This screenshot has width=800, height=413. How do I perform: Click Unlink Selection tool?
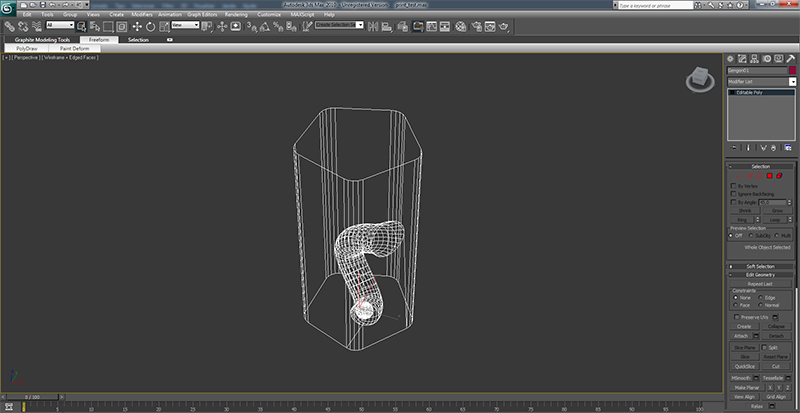tap(23, 27)
